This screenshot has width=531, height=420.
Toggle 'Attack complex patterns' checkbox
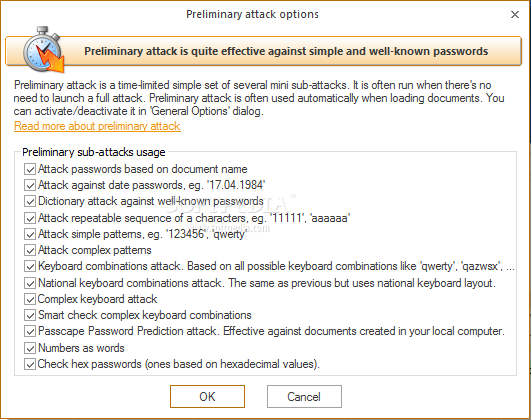point(30,251)
